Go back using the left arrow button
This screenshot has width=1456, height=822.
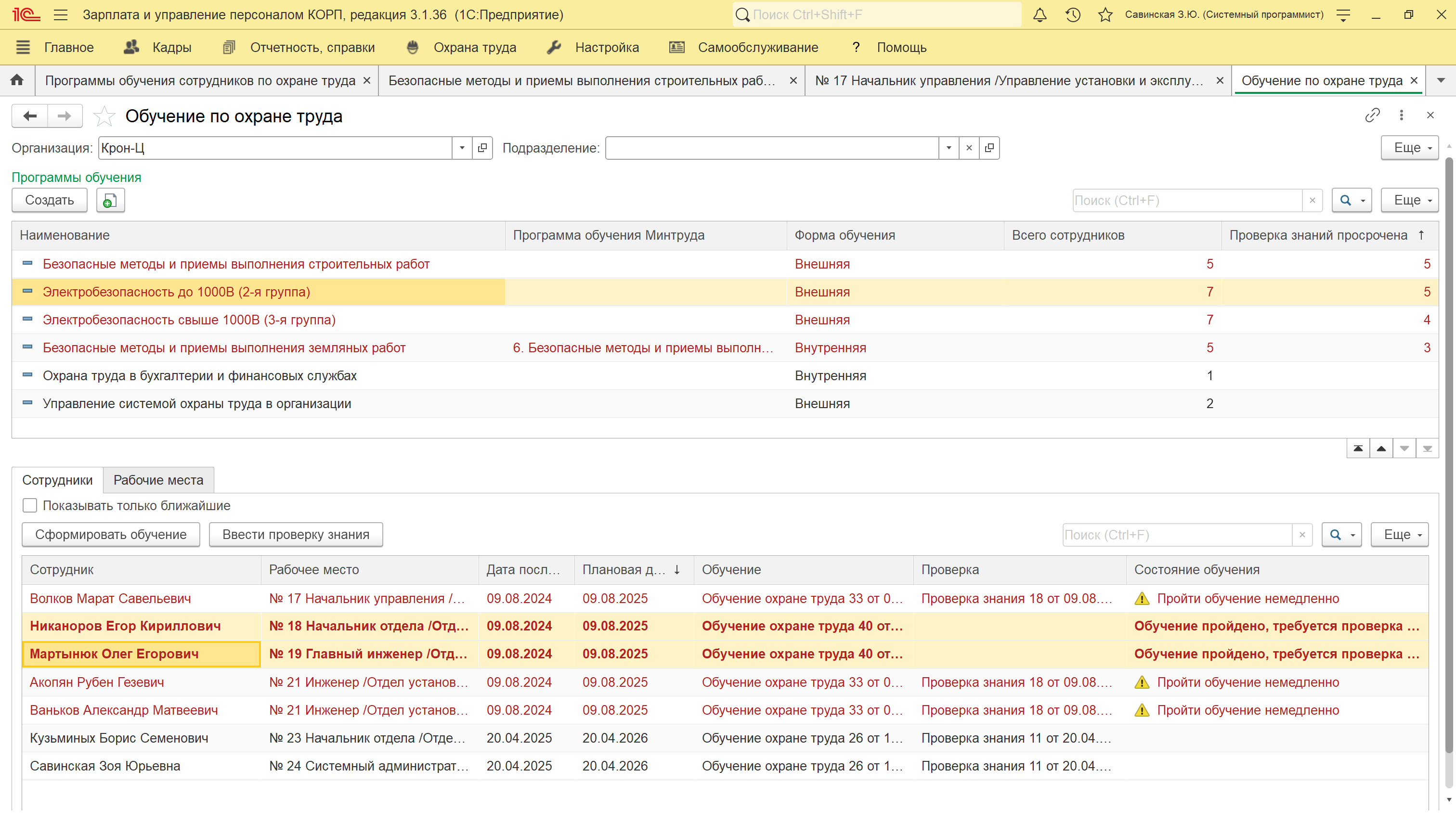pos(30,116)
